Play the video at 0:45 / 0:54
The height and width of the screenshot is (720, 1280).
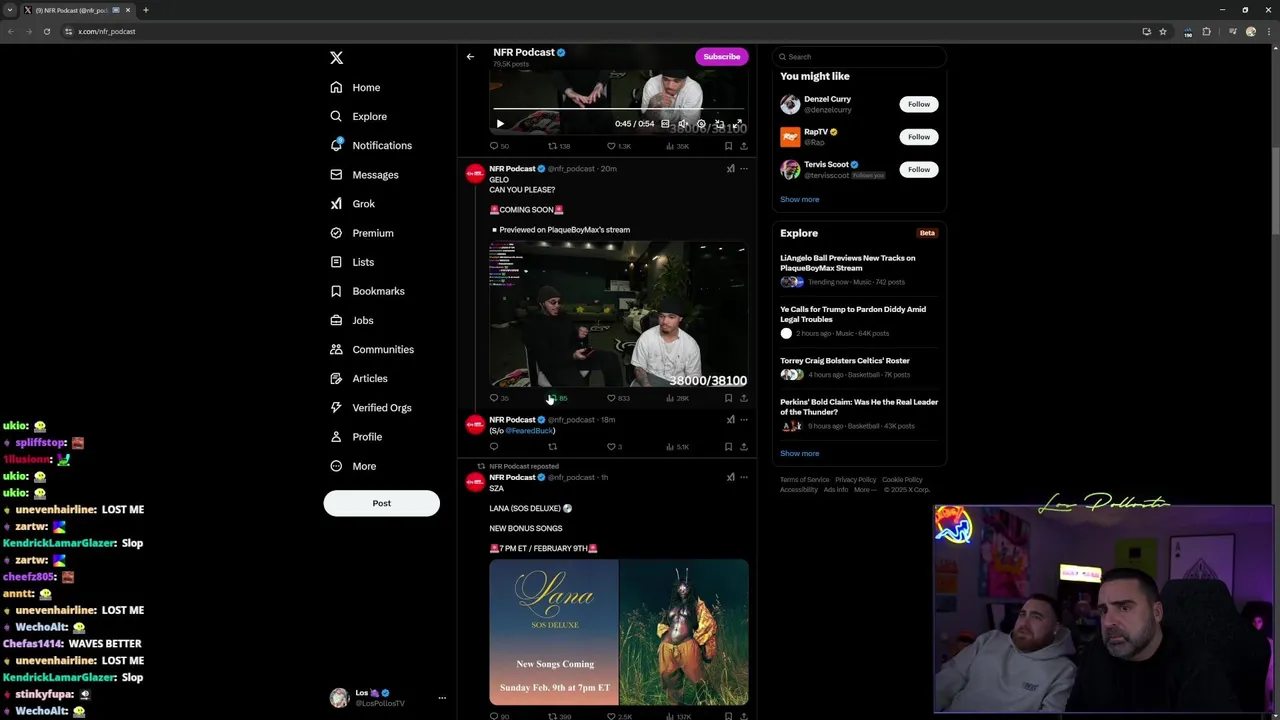tap(500, 124)
